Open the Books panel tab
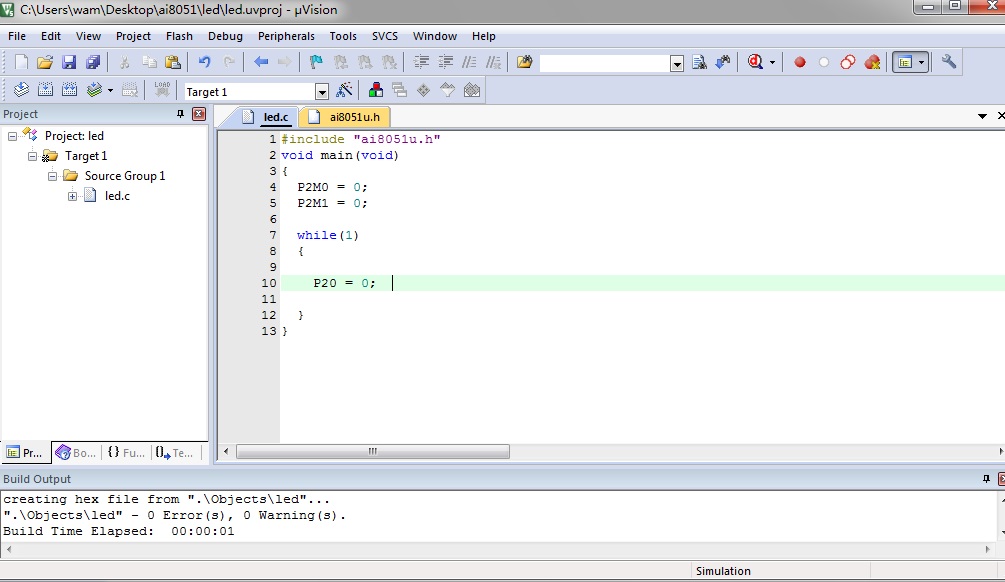The image size is (1005, 582). (77, 452)
